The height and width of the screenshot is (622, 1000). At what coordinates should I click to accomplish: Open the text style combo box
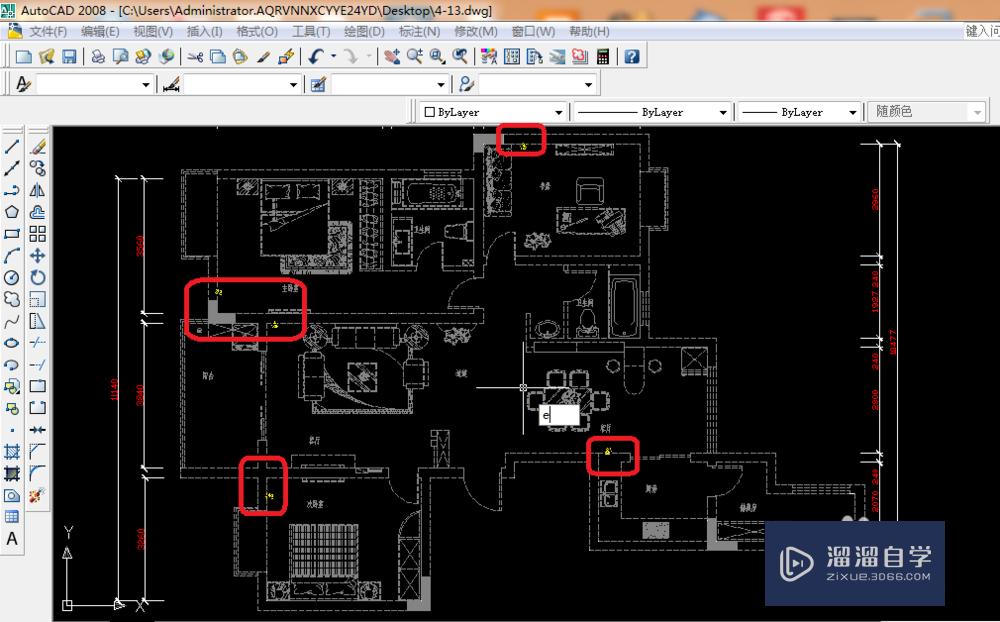(94, 84)
